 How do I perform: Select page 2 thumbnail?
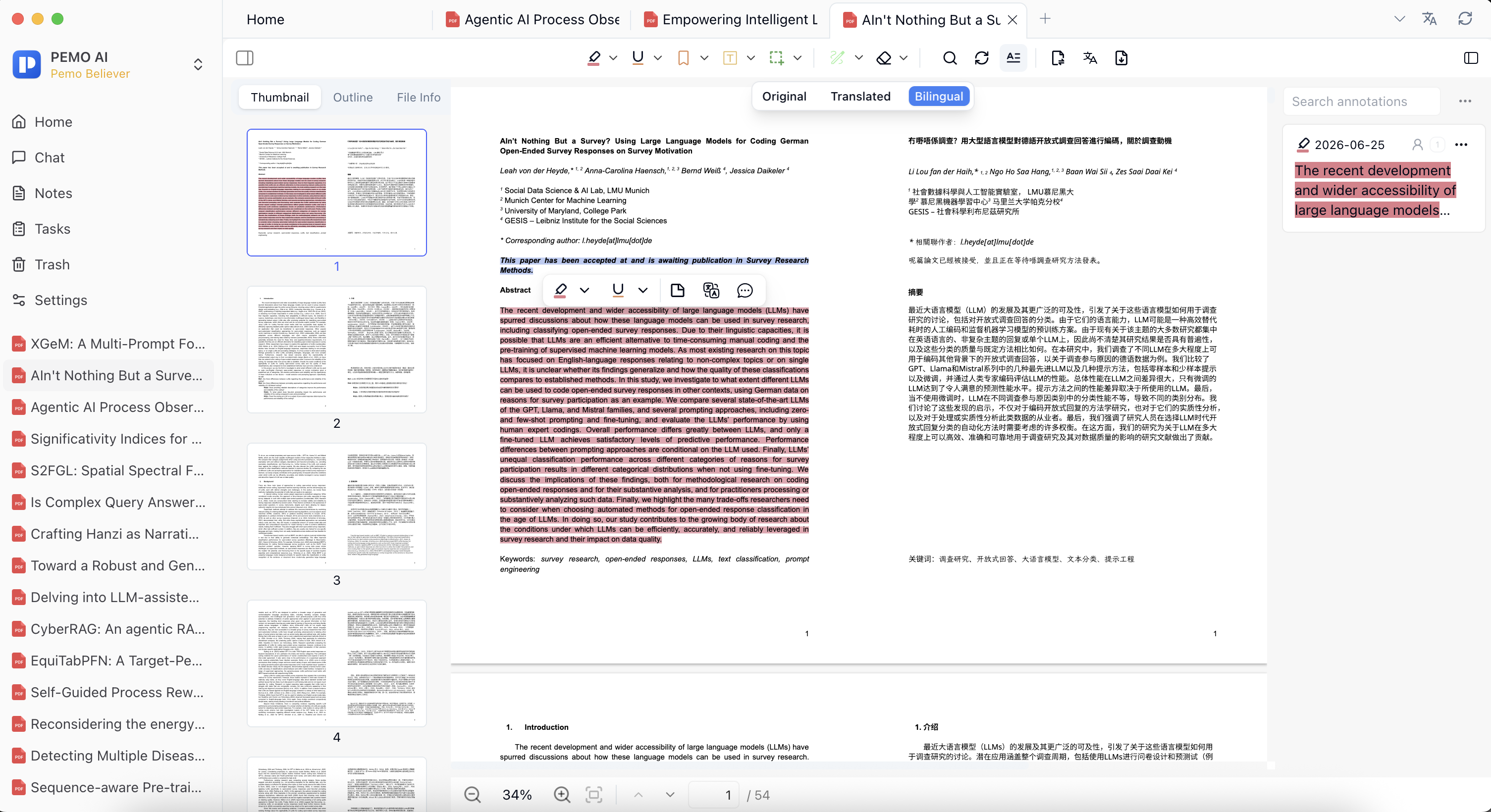[336, 350]
